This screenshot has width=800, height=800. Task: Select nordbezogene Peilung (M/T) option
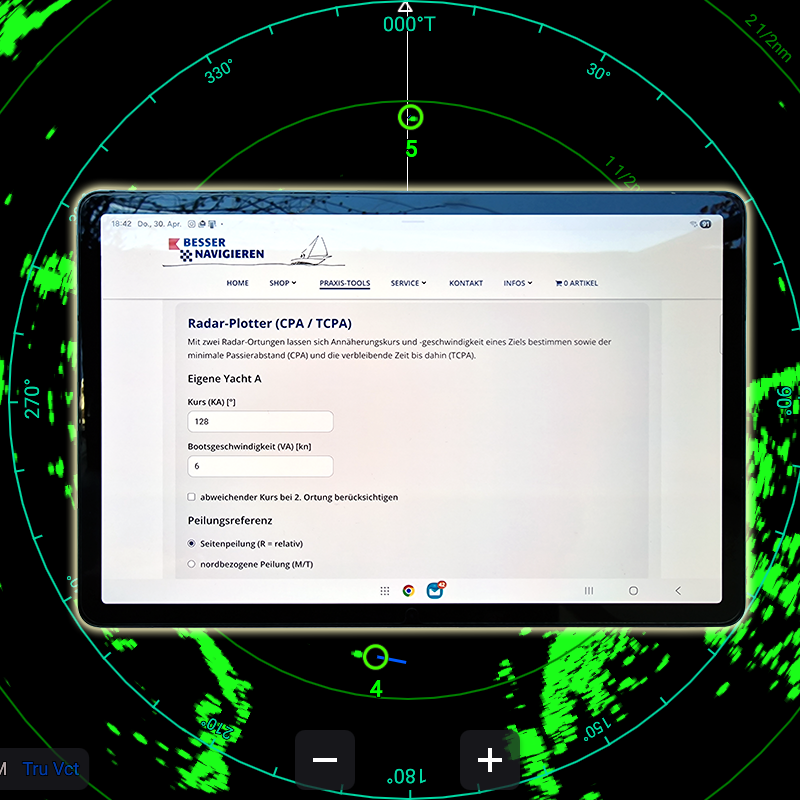point(191,564)
